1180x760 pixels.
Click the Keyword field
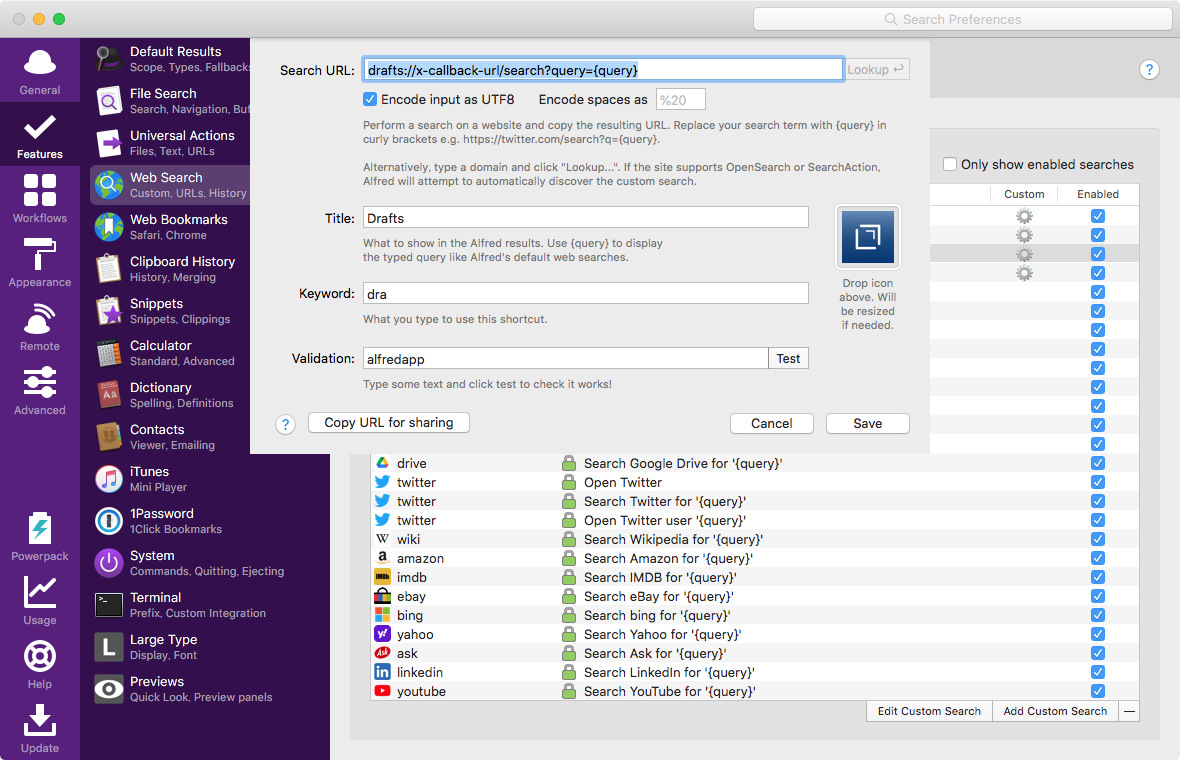point(585,293)
